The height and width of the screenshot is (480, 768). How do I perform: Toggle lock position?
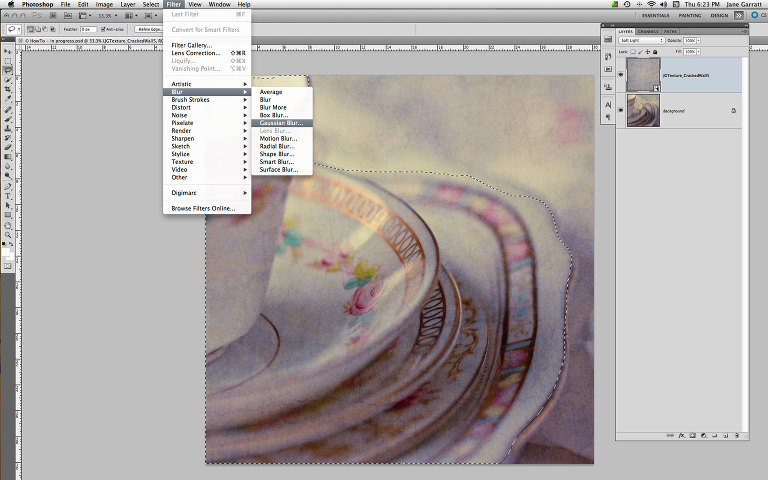(x=648, y=51)
